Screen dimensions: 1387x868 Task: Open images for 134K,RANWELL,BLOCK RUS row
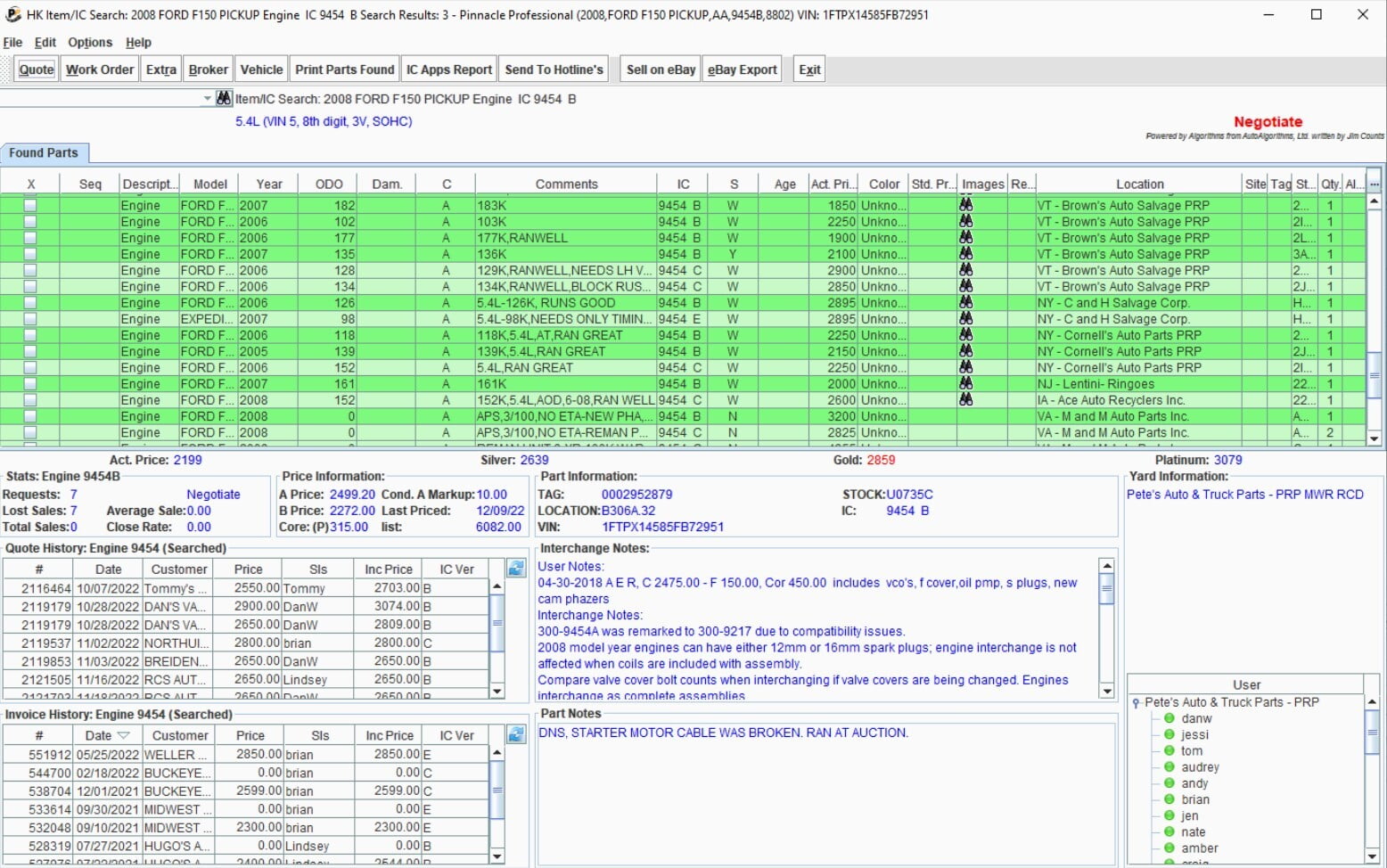[x=965, y=286]
